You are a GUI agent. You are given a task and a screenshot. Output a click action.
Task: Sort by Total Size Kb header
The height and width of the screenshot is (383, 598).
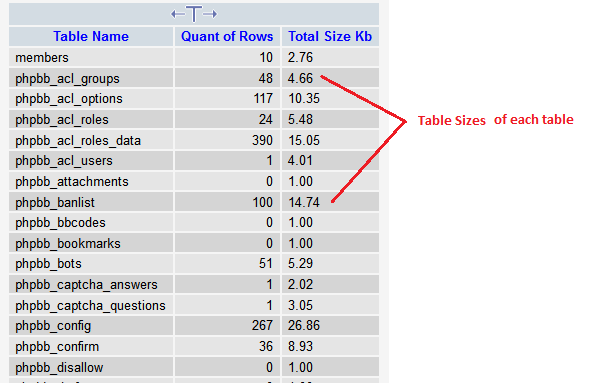click(x=330, y=36)
